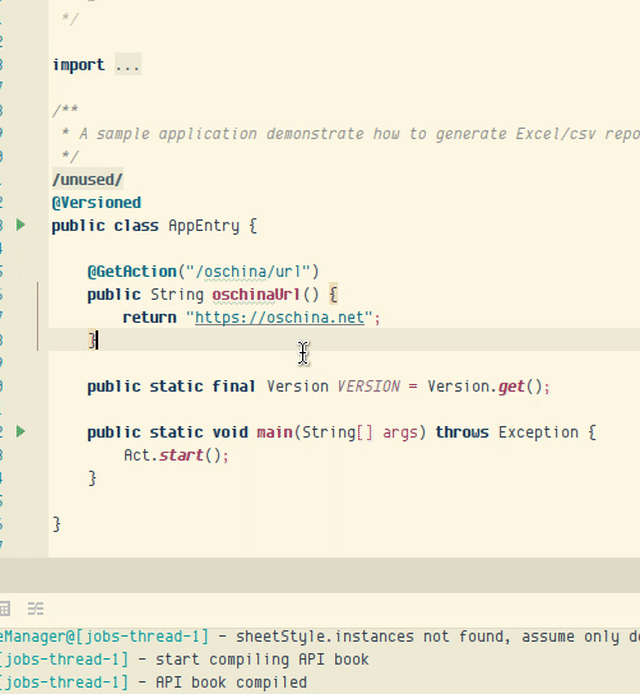Screen dimensions: 640x694
Task: Click the VERSION constant name
Action: click(x=368, y=386)
